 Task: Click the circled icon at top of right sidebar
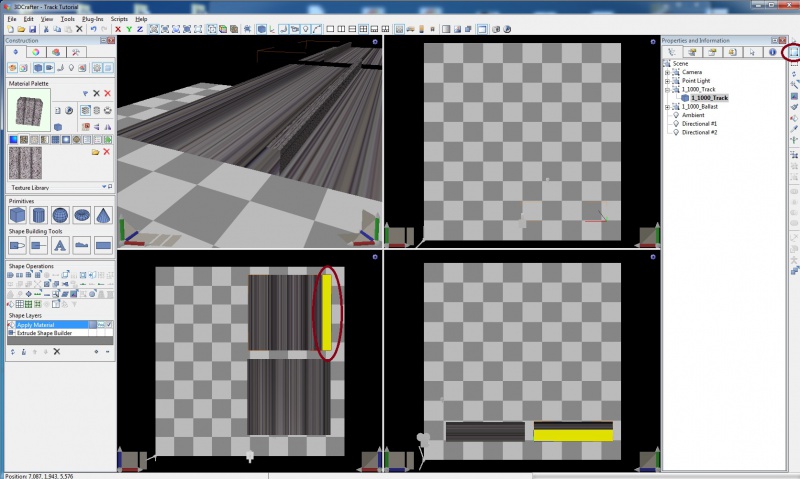point(794,52)
